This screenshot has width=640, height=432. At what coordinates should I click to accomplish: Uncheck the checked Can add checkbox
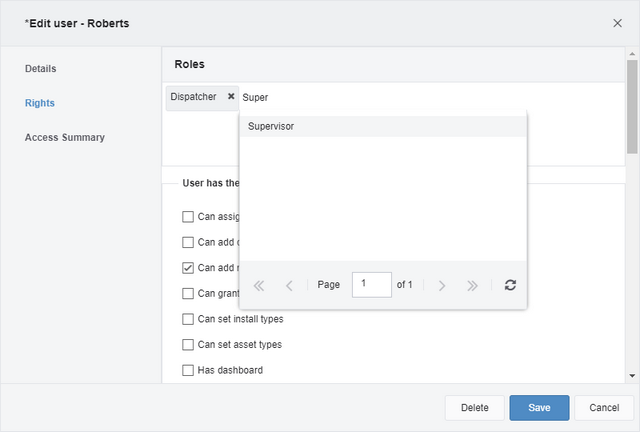click(188, 268)
